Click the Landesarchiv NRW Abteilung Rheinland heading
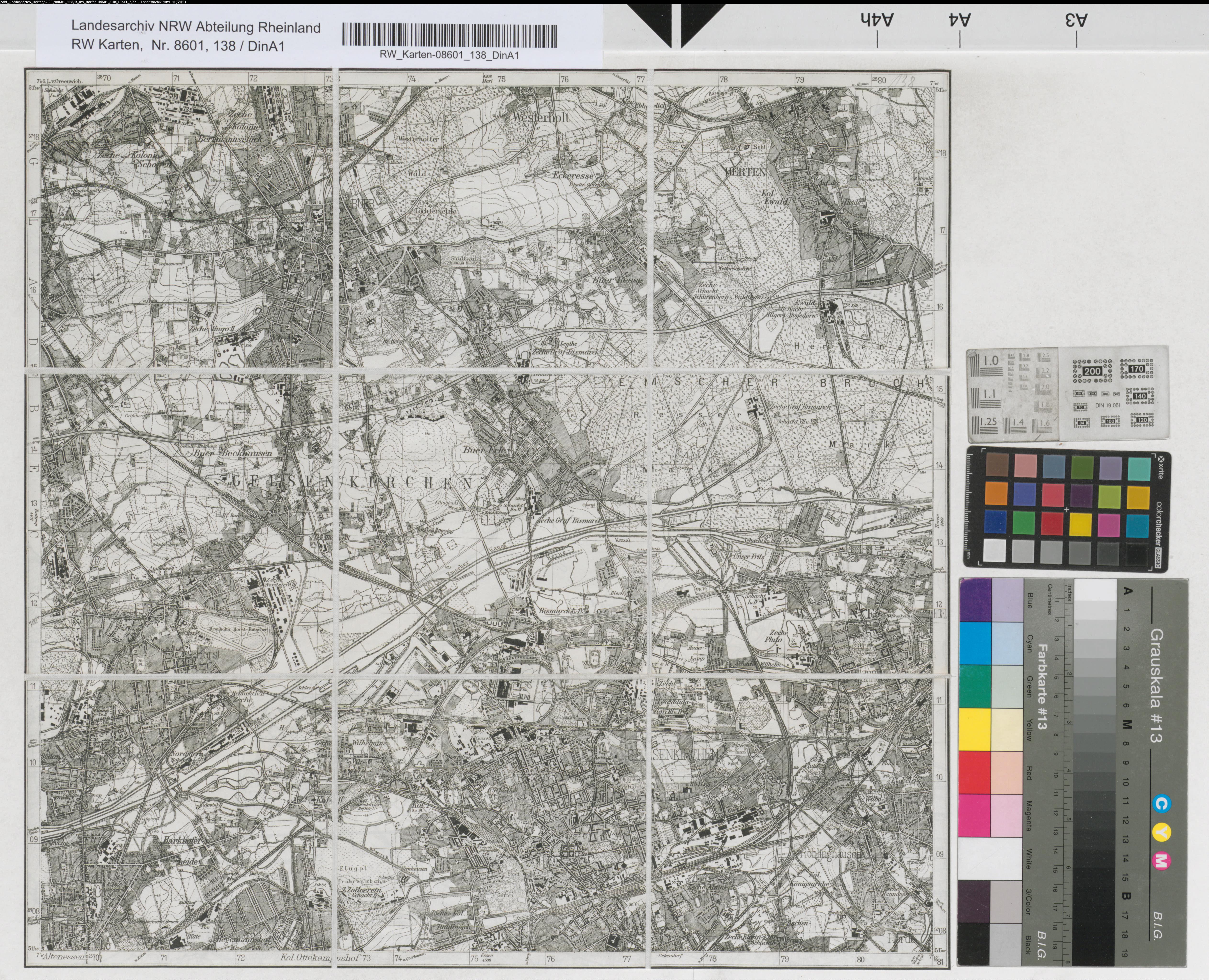Screen dimensions: 1209x980 click(195, 28)
